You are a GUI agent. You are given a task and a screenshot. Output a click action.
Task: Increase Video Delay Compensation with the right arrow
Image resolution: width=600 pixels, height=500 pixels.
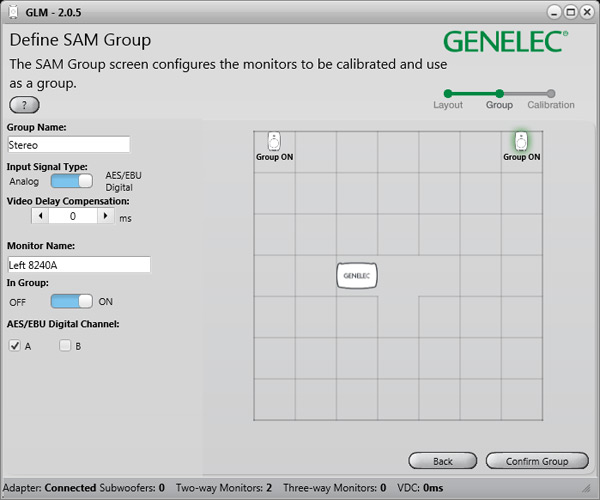[105, 216]
